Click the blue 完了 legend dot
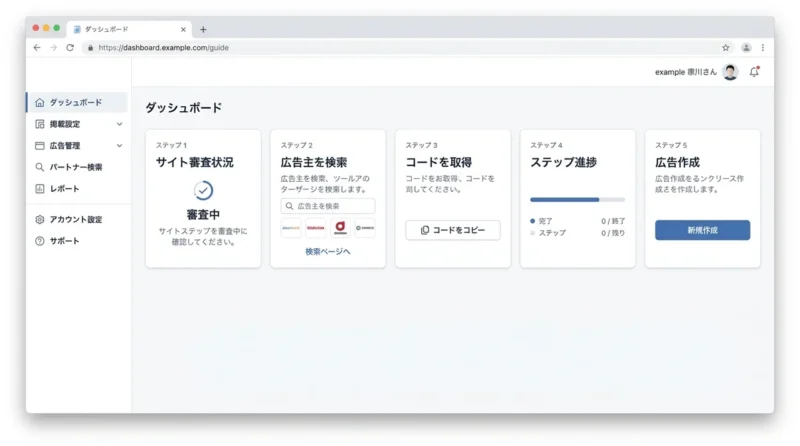 533,221
